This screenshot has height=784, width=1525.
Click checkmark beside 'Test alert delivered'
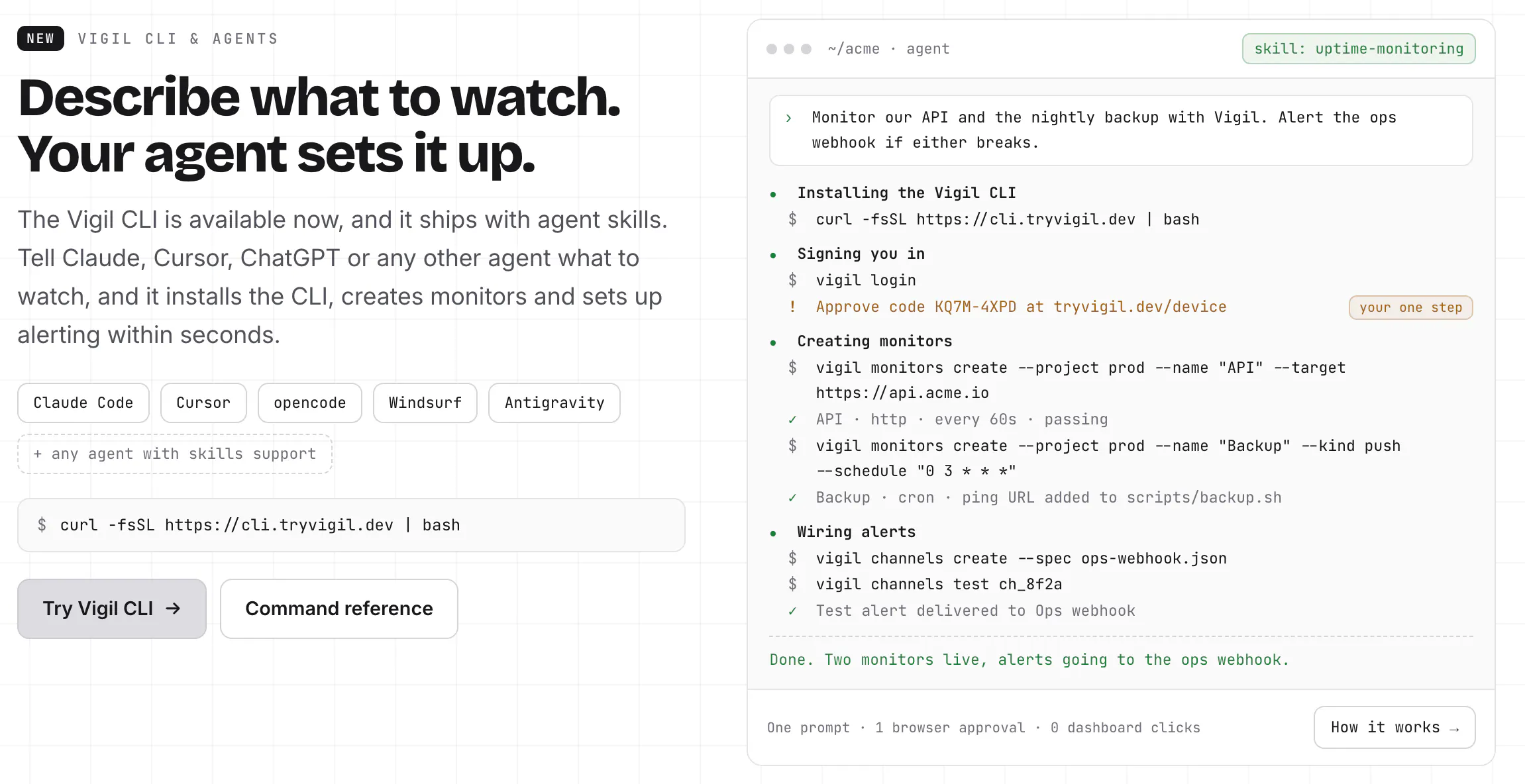(792, 611)
